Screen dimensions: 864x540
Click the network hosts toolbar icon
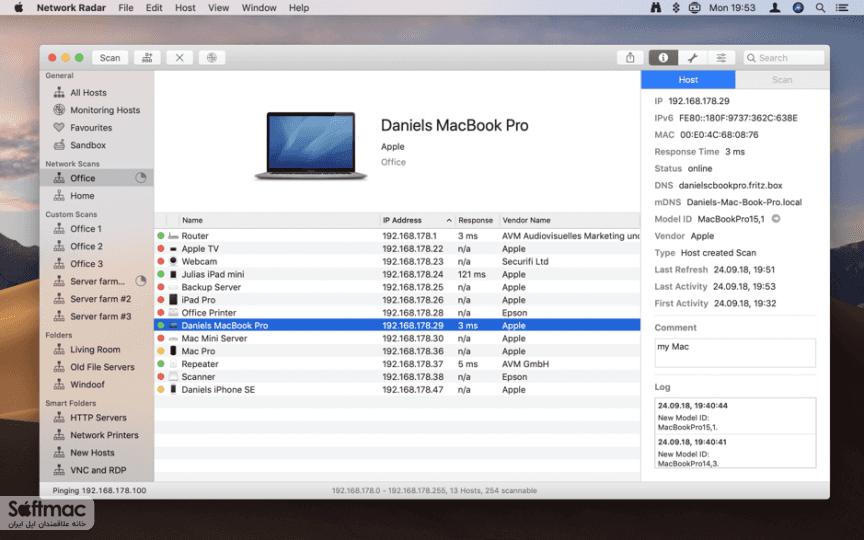[x=147, y=58]
